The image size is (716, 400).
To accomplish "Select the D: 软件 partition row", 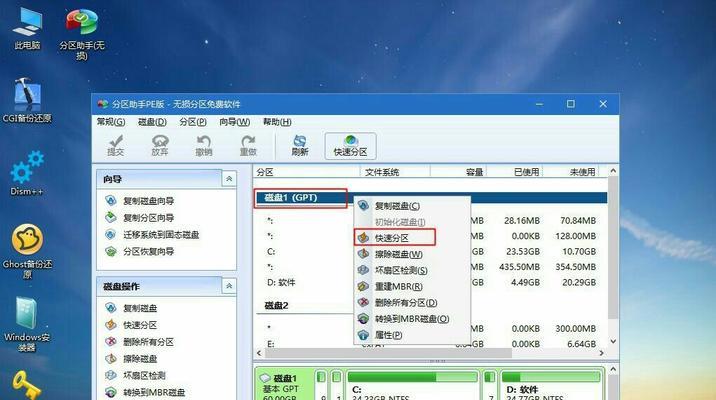I will [x=431, y=283].
